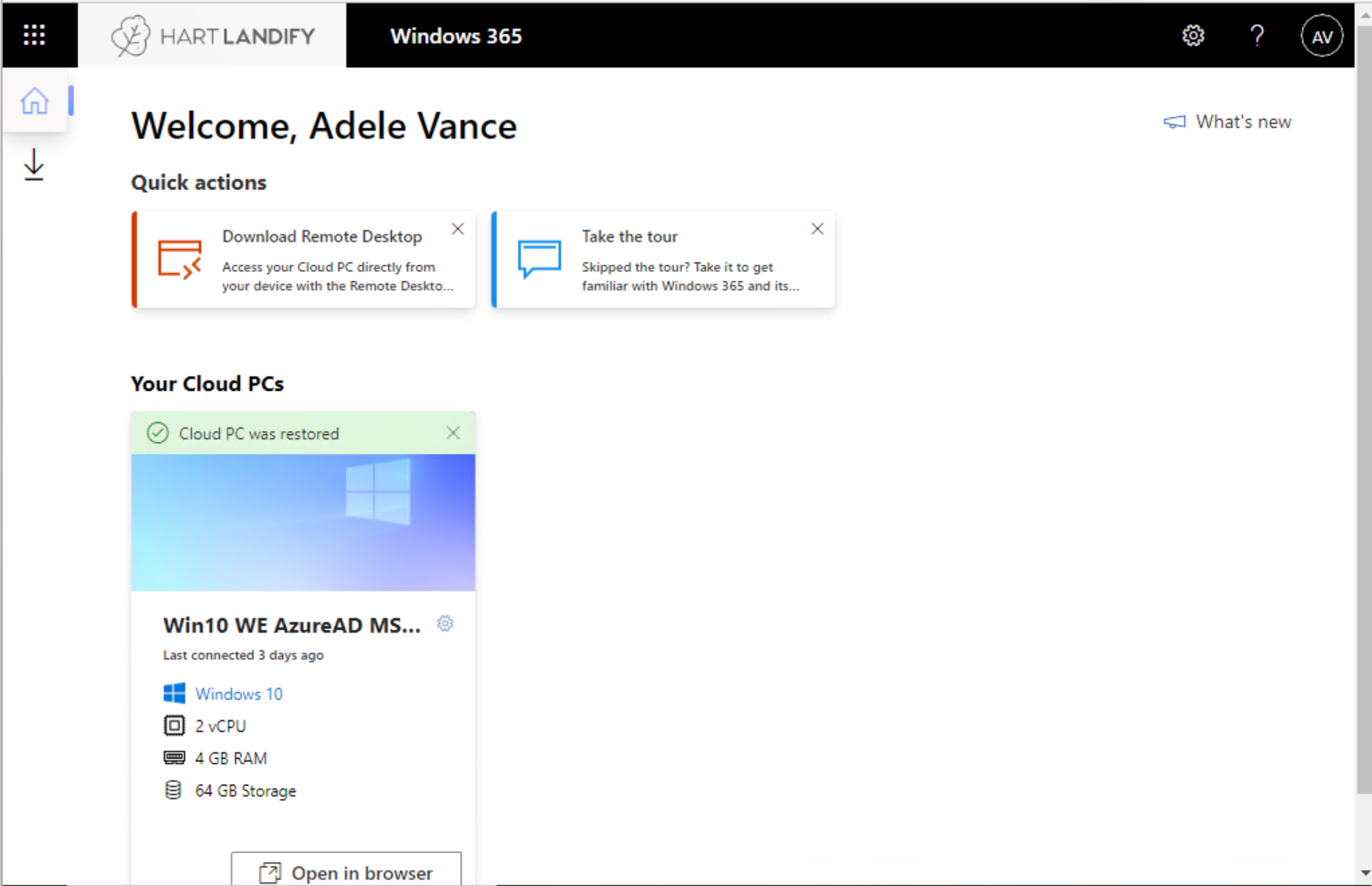
Task: Open the Take the tour card
Action: coord(663,260)
